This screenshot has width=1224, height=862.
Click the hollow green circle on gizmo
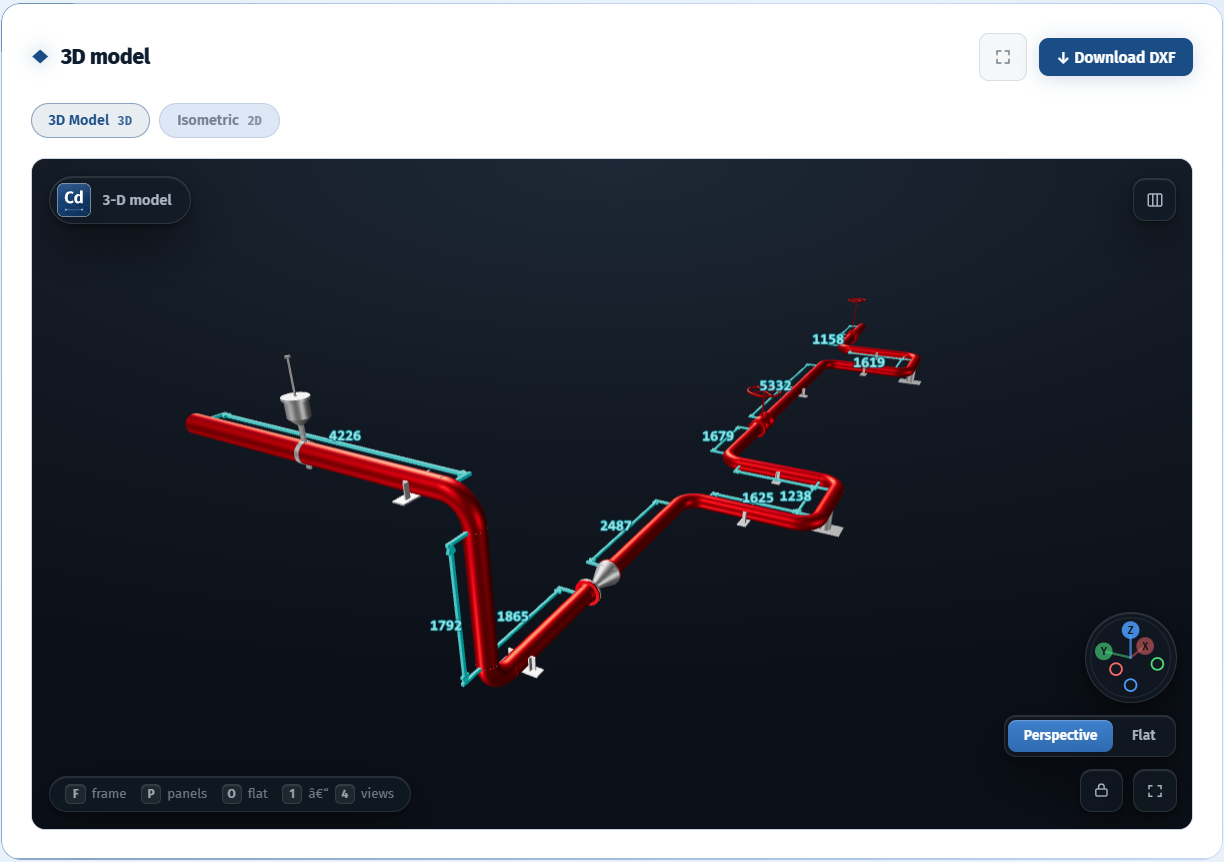coord(1157,664)
